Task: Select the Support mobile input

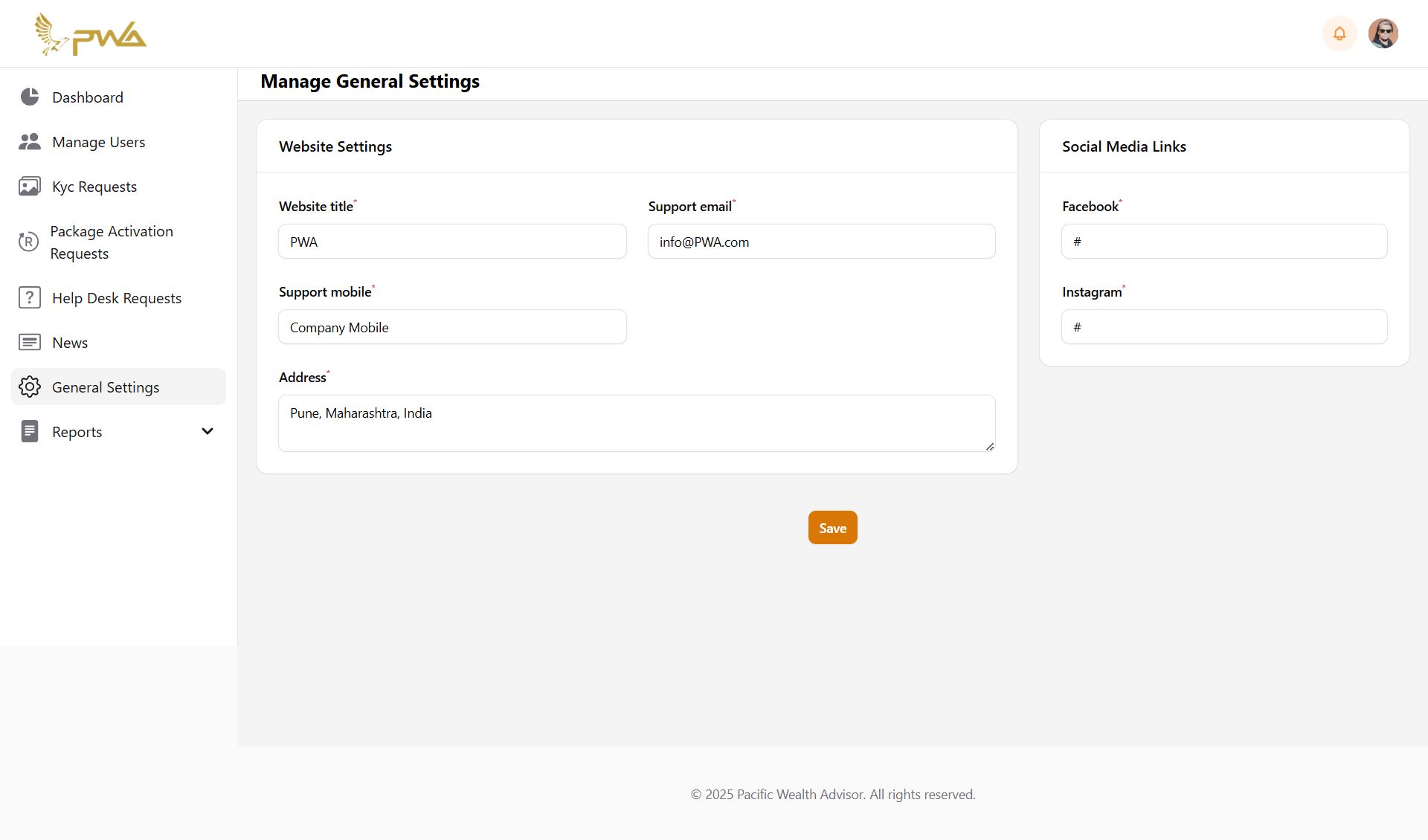Action: 452,327
